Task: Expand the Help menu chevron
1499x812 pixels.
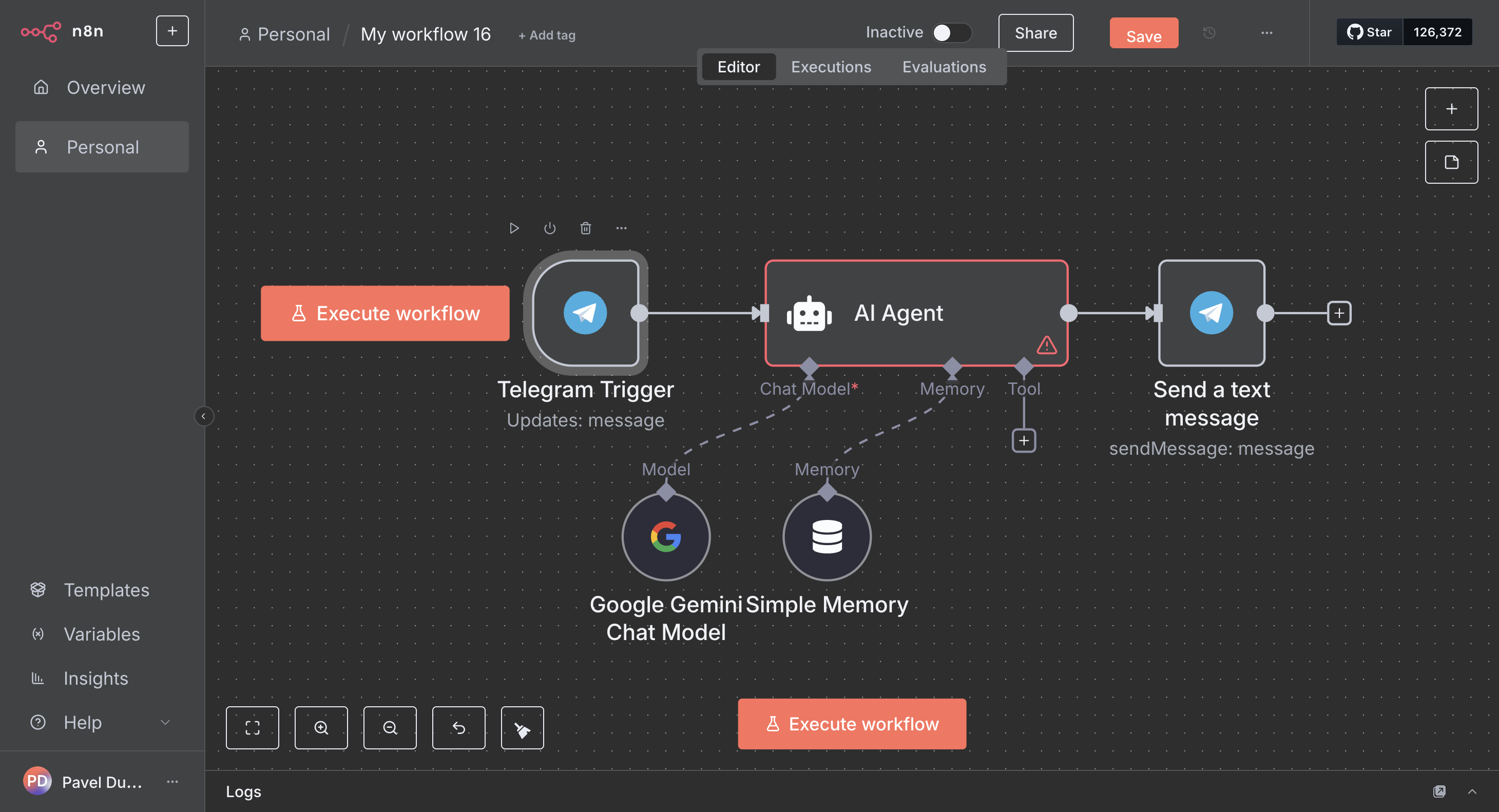Action: 165,722
